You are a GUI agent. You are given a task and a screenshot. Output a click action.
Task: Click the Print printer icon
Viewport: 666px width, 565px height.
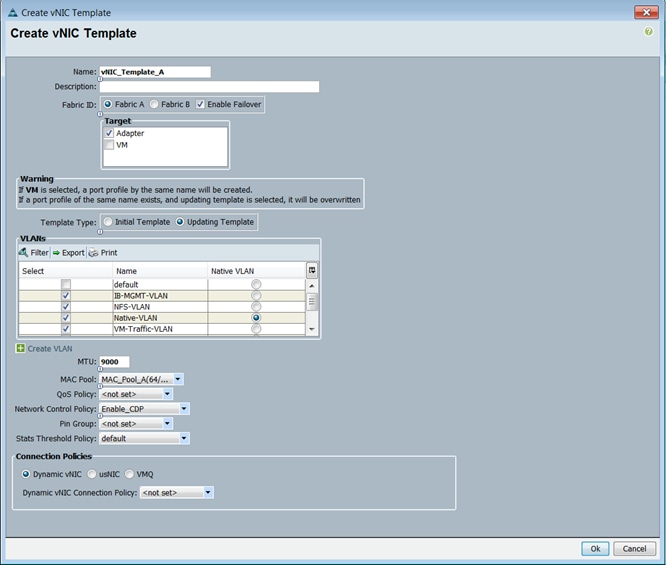pyautogui.click(x=93, y=253)
